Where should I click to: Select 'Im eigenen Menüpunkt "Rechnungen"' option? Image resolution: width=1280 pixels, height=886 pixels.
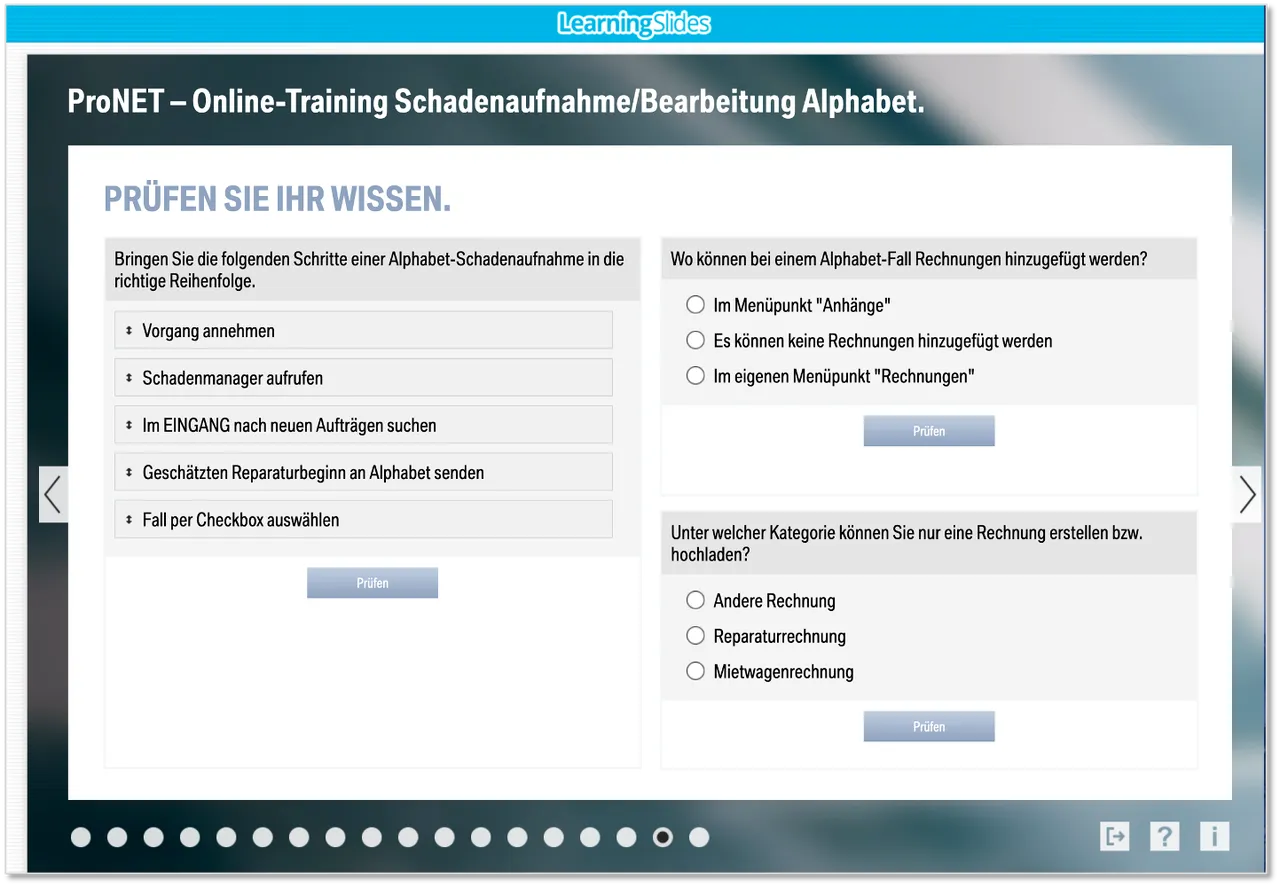pyautogui.click(x=696, y=376)
